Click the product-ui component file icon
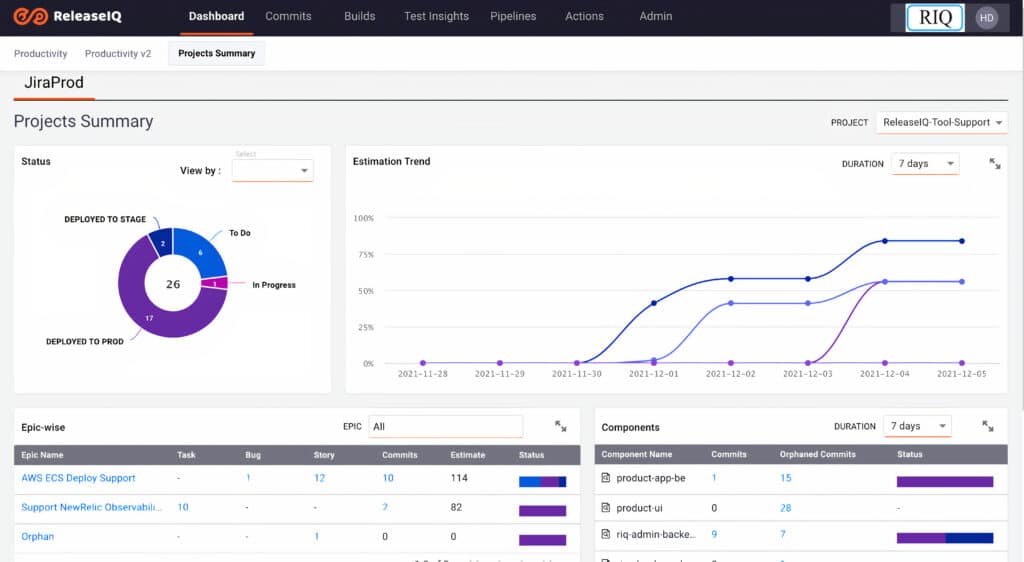Viewport: 1024px width, 562px height. (x=605, y=507)
